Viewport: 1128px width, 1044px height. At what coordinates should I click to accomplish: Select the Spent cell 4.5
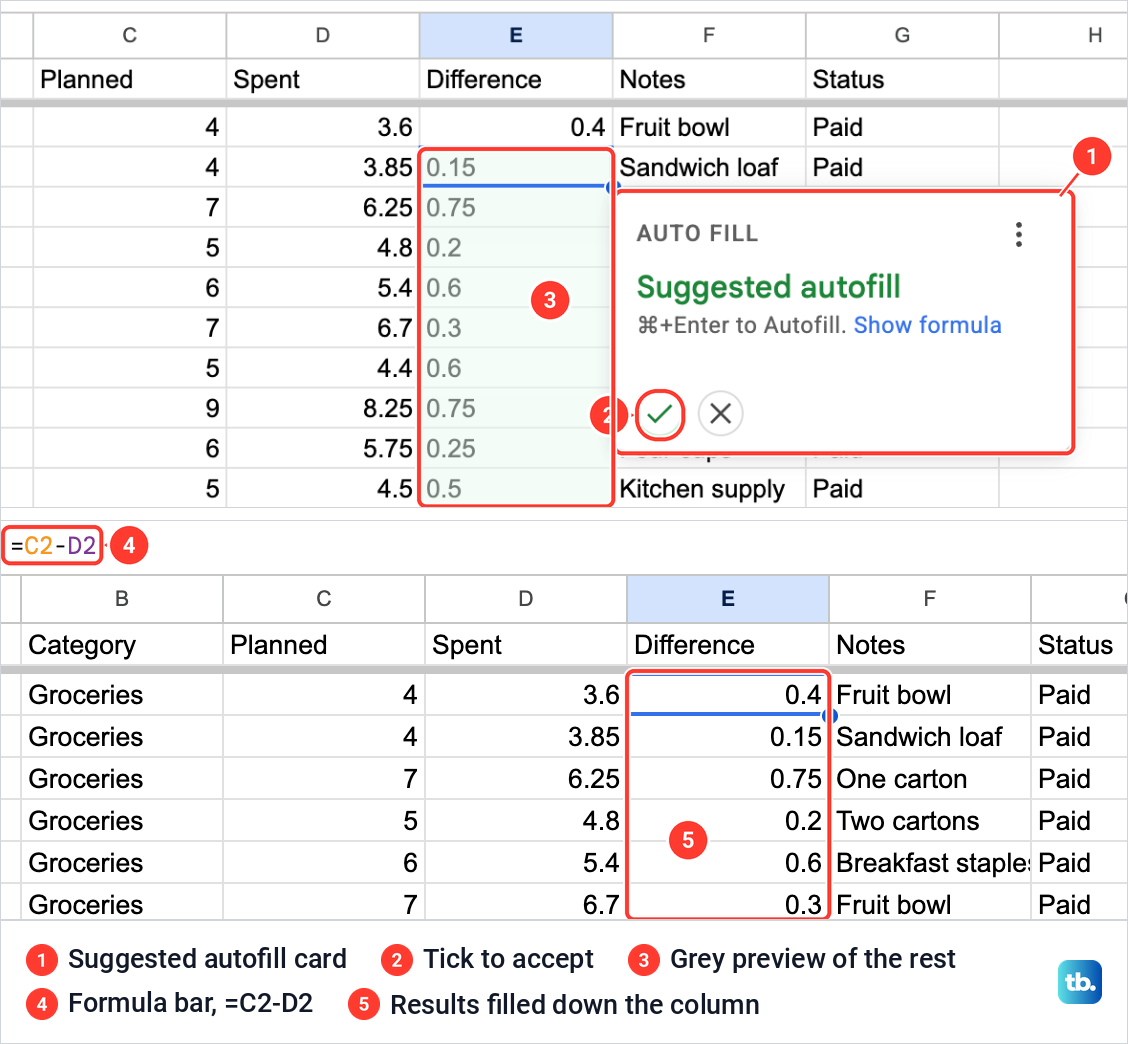[323, 489]
